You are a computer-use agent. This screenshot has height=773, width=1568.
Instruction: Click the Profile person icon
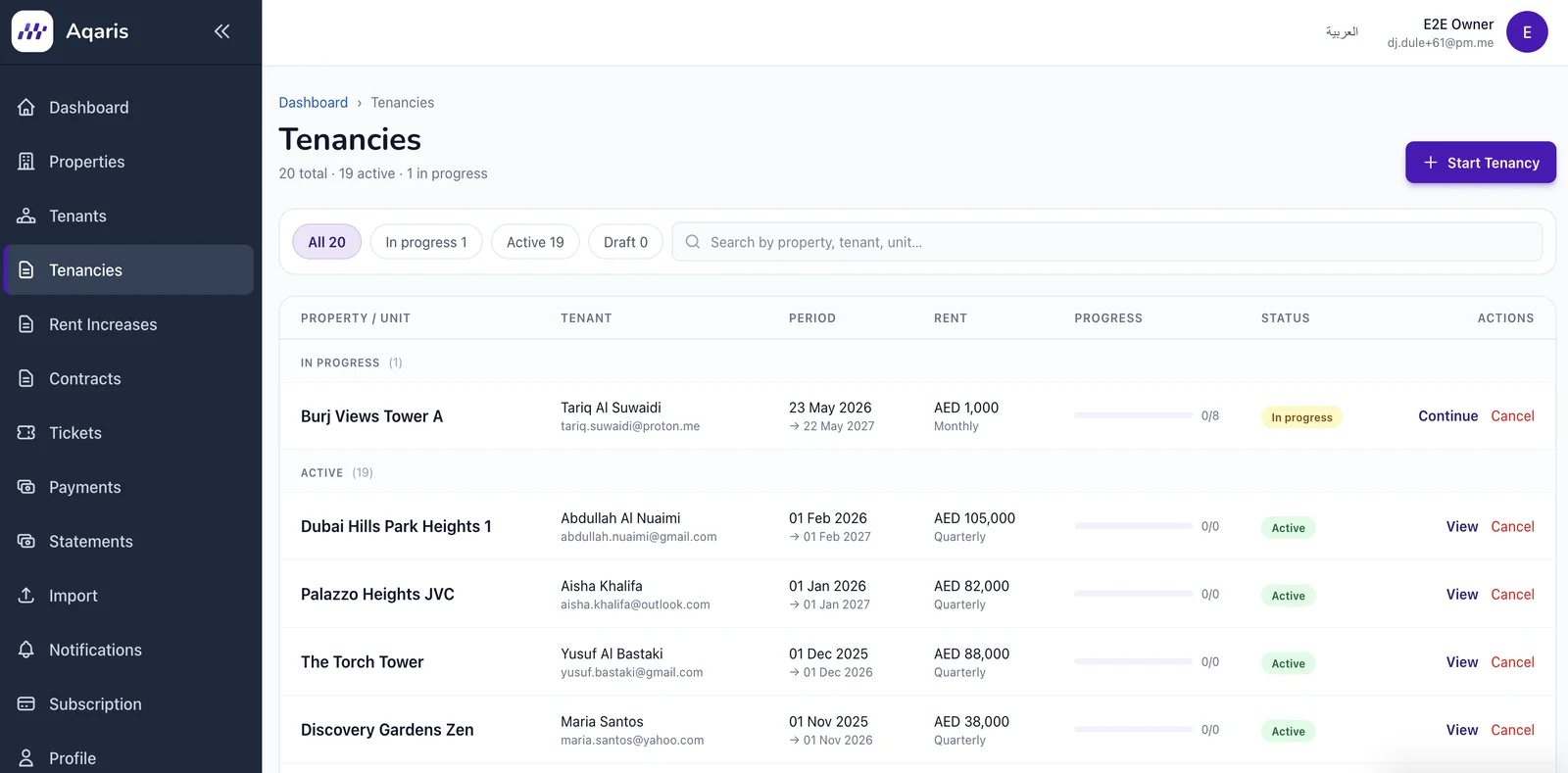pos(26,757)
